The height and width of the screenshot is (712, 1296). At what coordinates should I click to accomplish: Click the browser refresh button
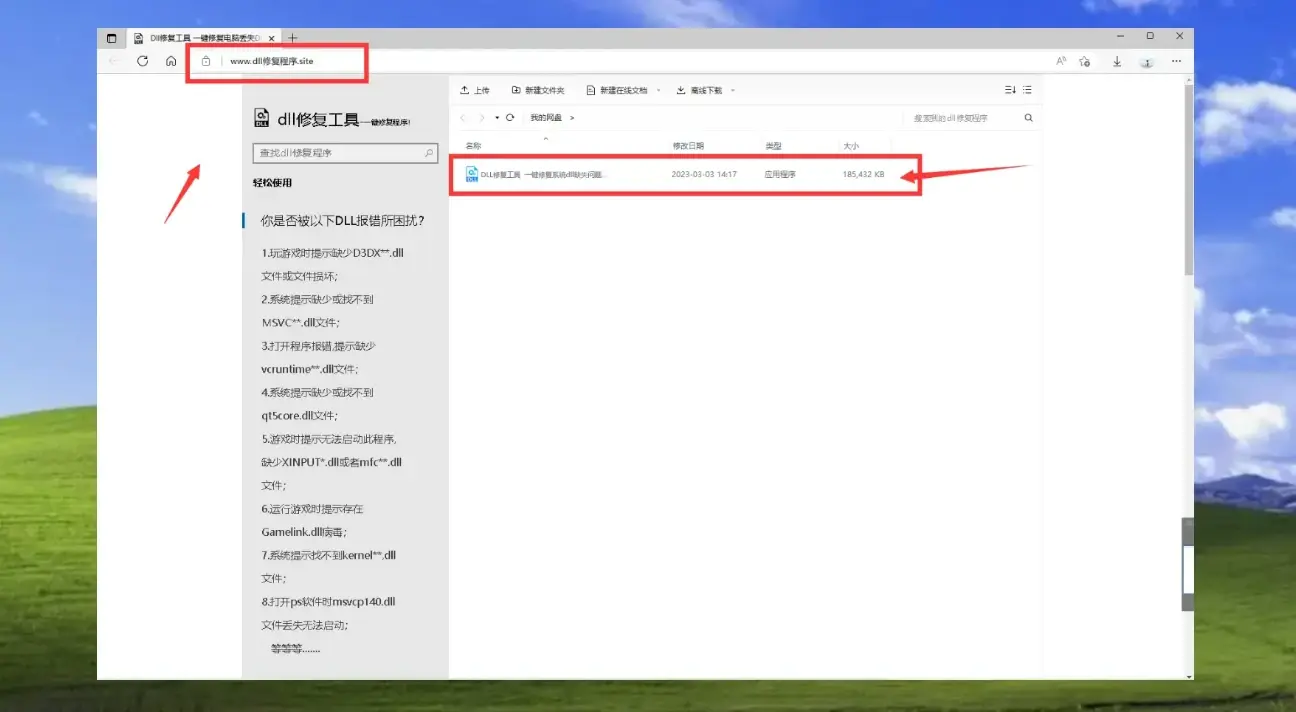pyautogui.click(x=143, y=61)
